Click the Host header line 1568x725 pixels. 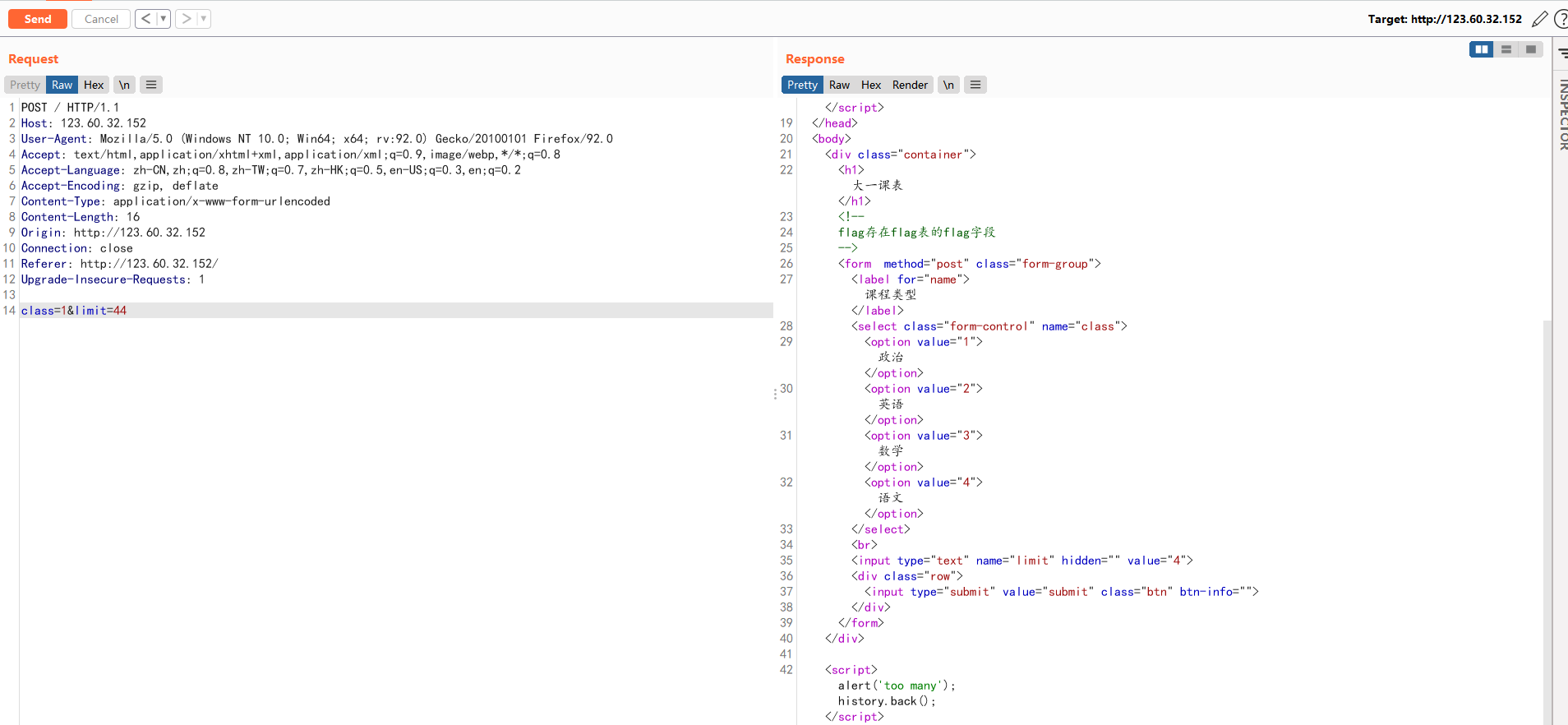click(x=84, y=123)
